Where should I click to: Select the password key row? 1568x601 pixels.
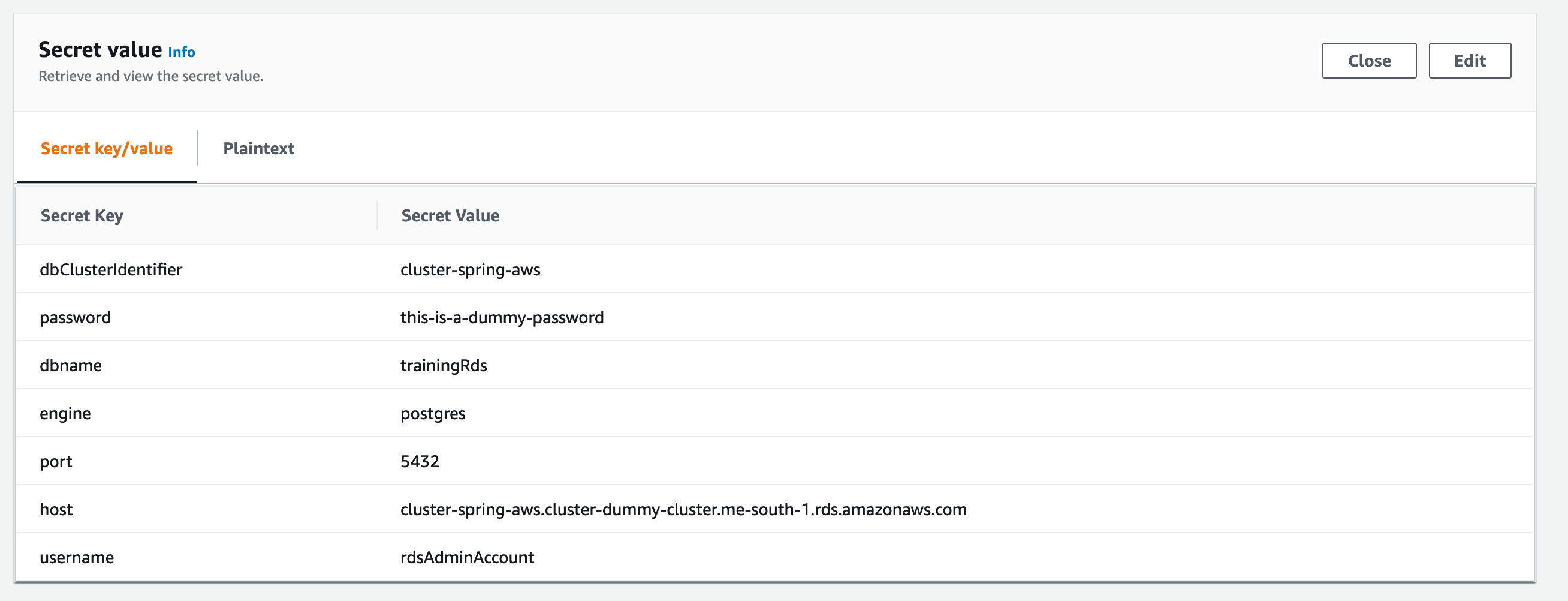click(76, 318)
